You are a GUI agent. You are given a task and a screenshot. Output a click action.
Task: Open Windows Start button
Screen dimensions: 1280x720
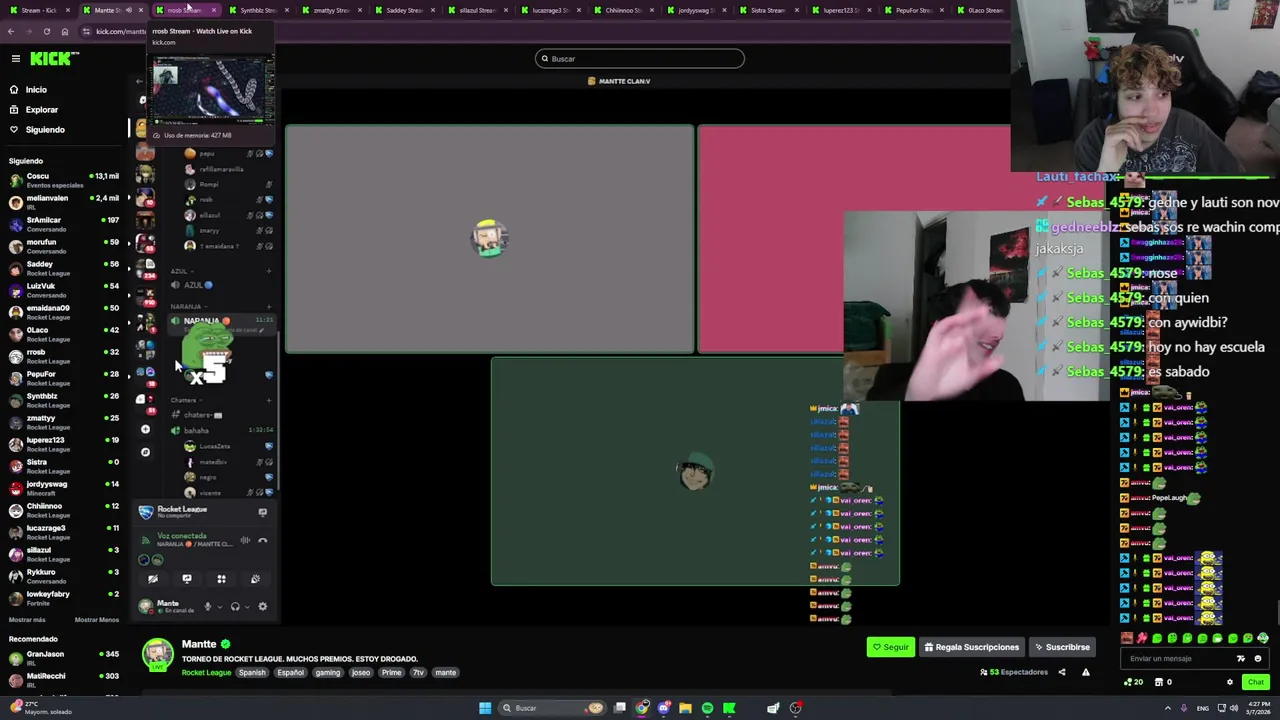(x=485, y=708)
